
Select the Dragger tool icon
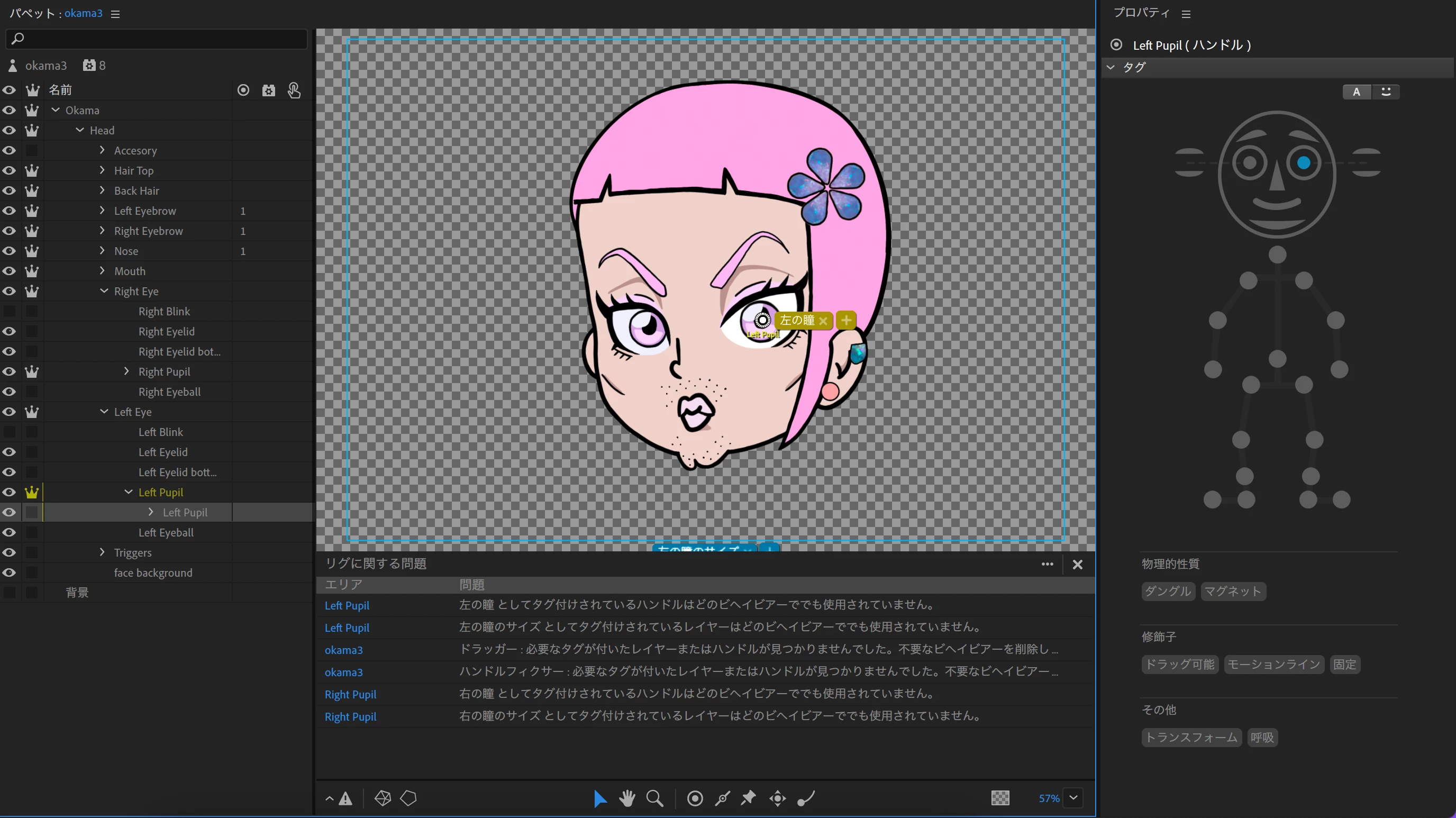click(x=778, y=798)
